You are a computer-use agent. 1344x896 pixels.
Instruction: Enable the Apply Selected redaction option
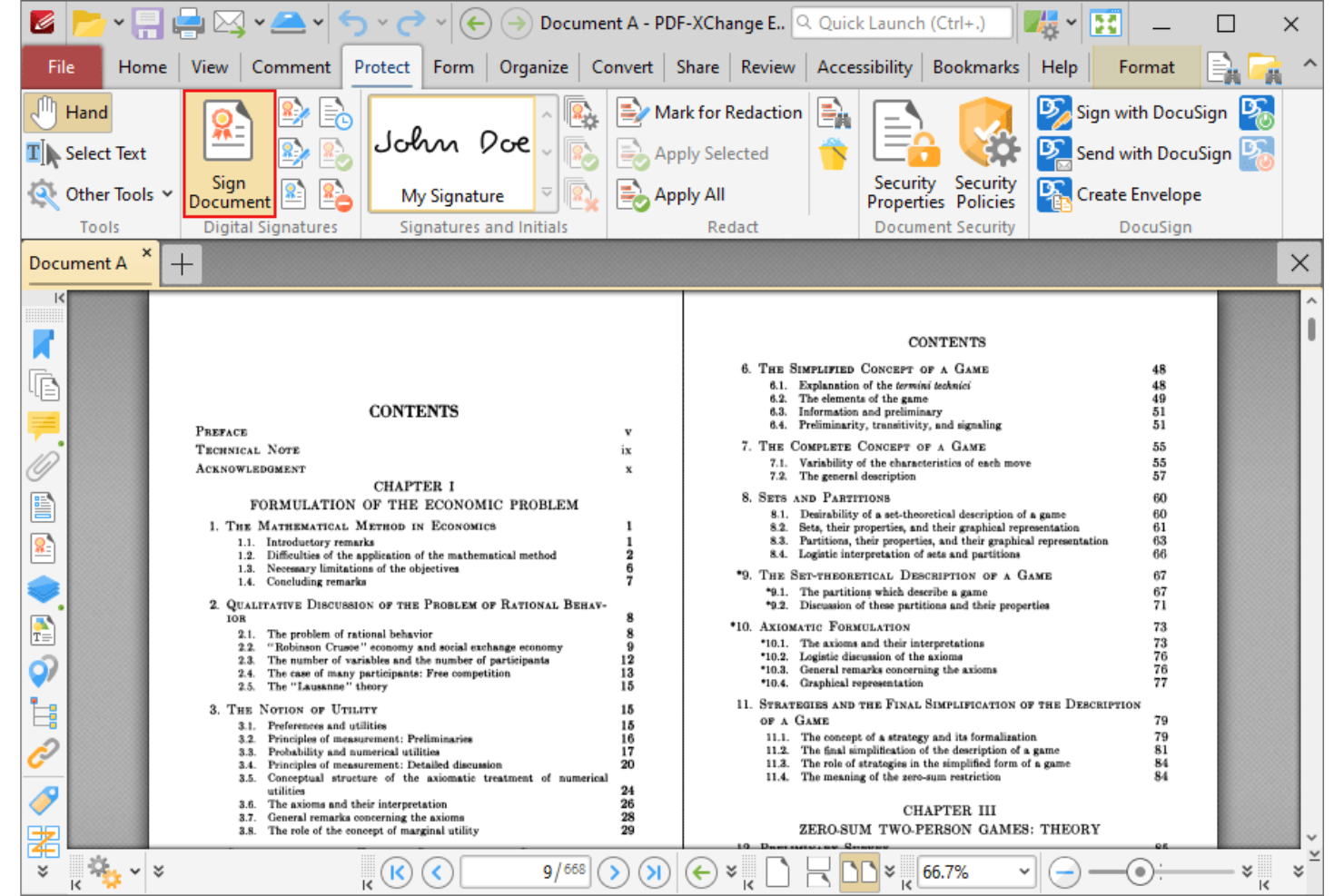coord(630,153)
